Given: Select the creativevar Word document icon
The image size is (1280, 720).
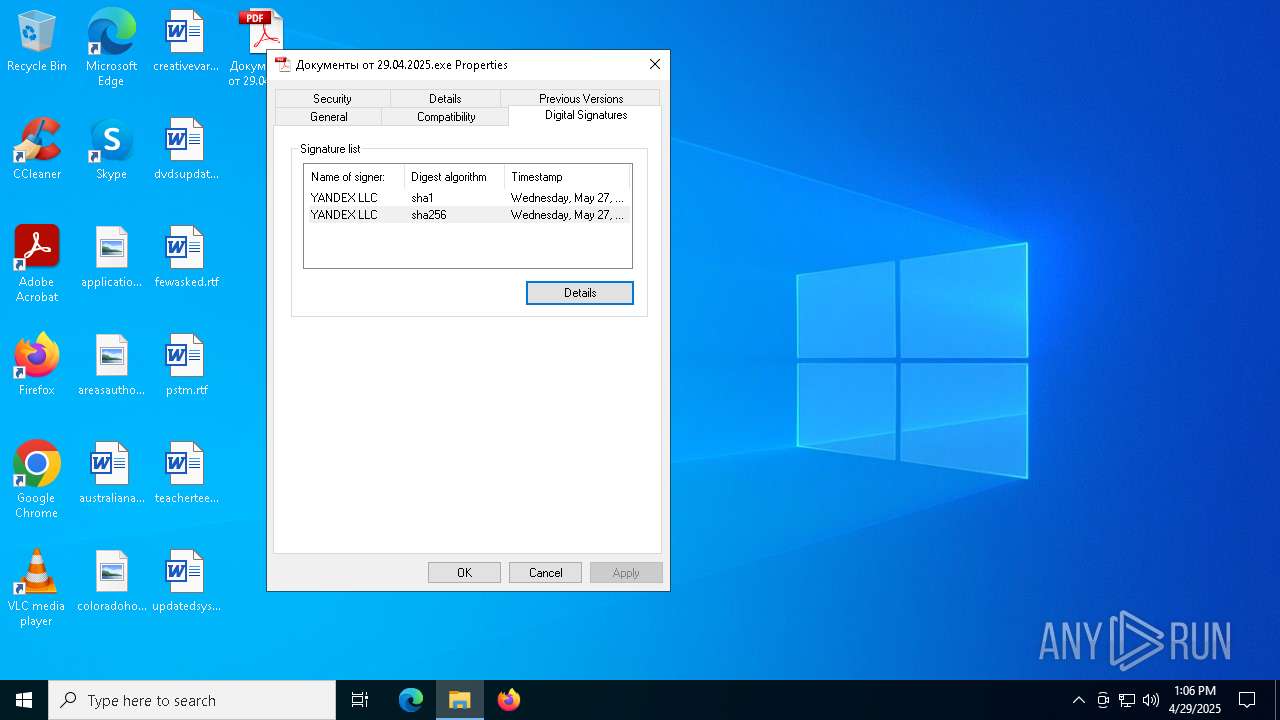Looking at the screenshot, I should pos(185,42).
